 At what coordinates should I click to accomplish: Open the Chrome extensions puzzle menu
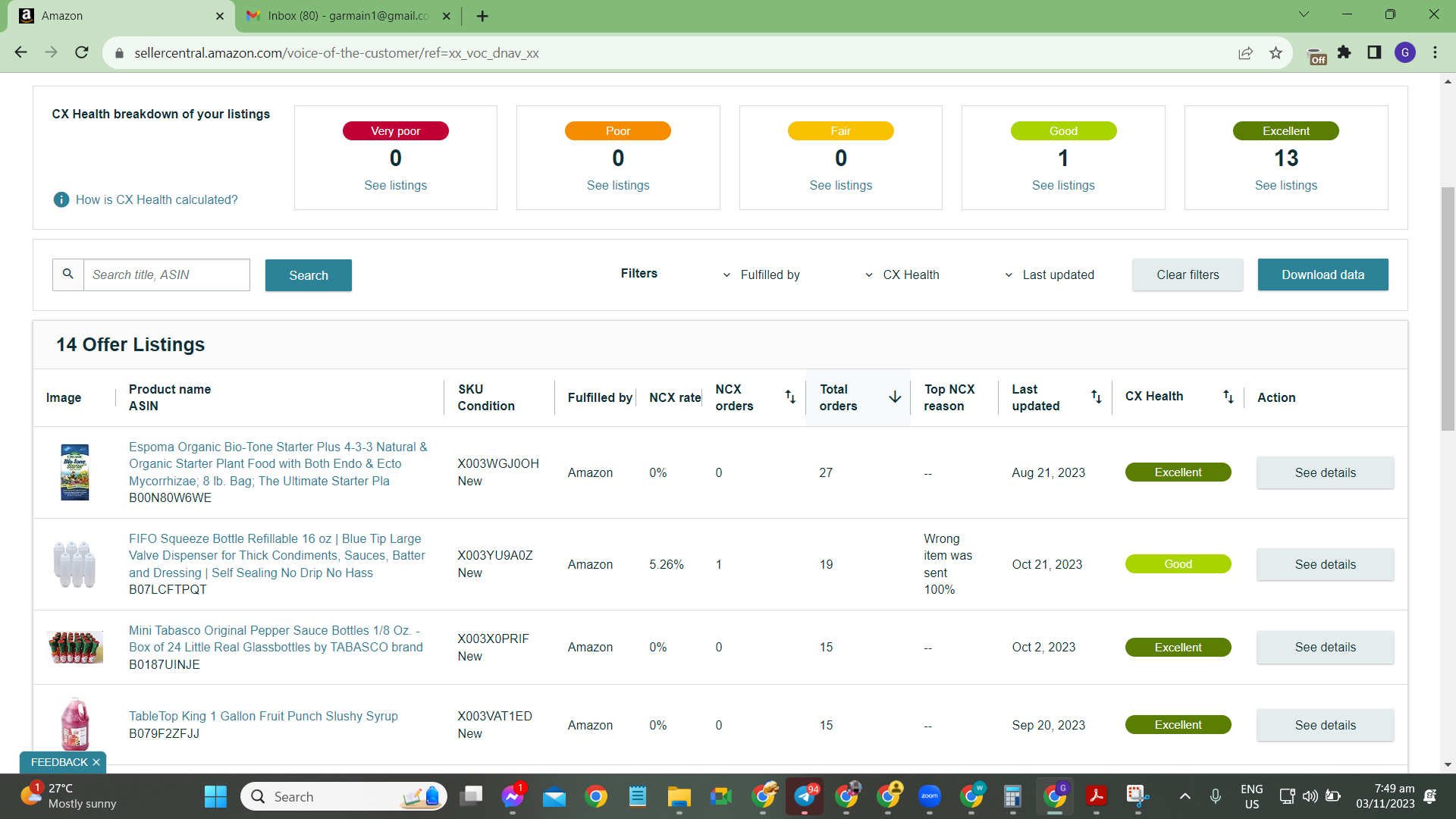pos(1345,52)
